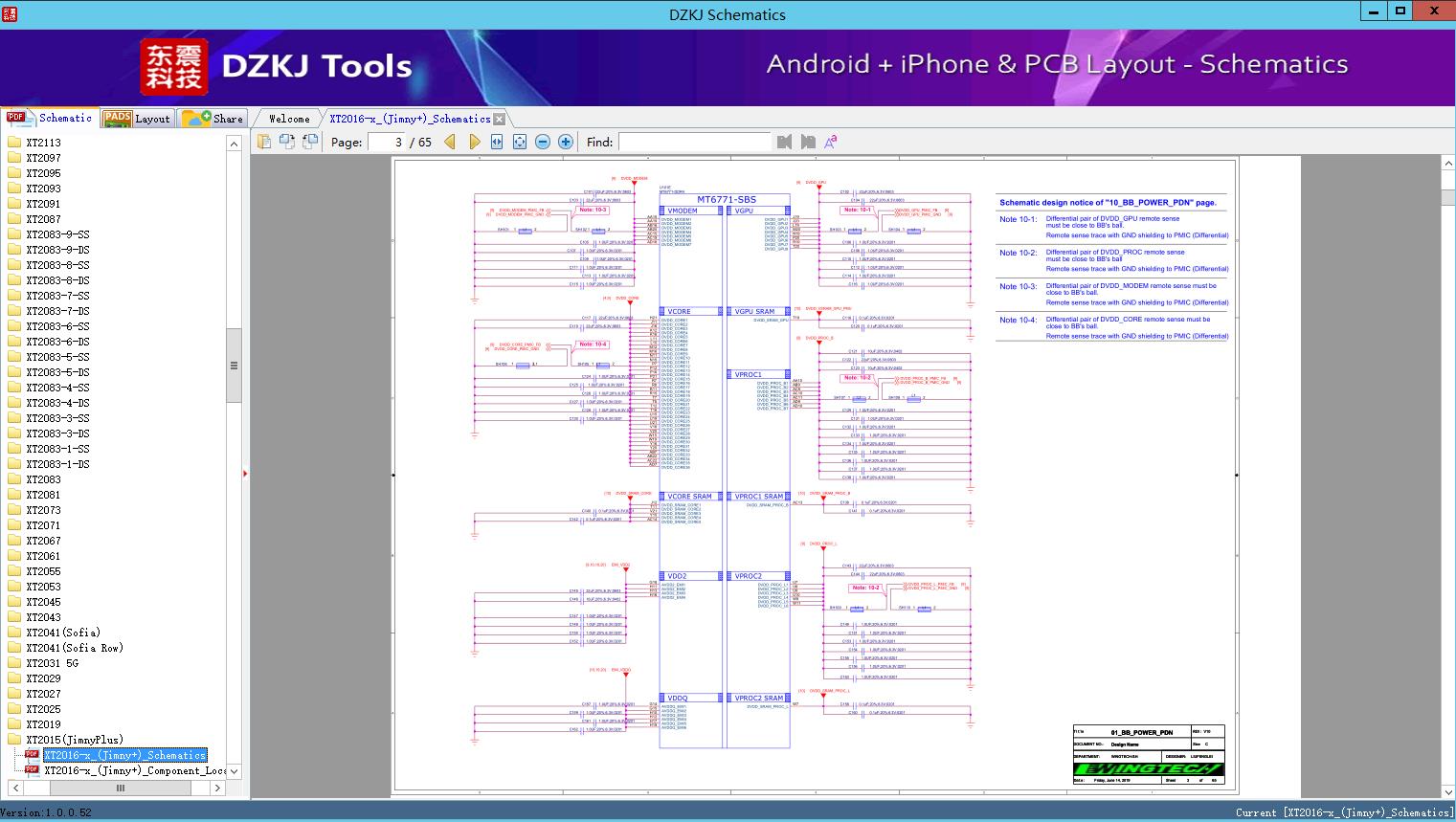This screenshot has width=1456, height=822.
Task: Open the XT2083-1-SS folder
Action: coord(49,449)
